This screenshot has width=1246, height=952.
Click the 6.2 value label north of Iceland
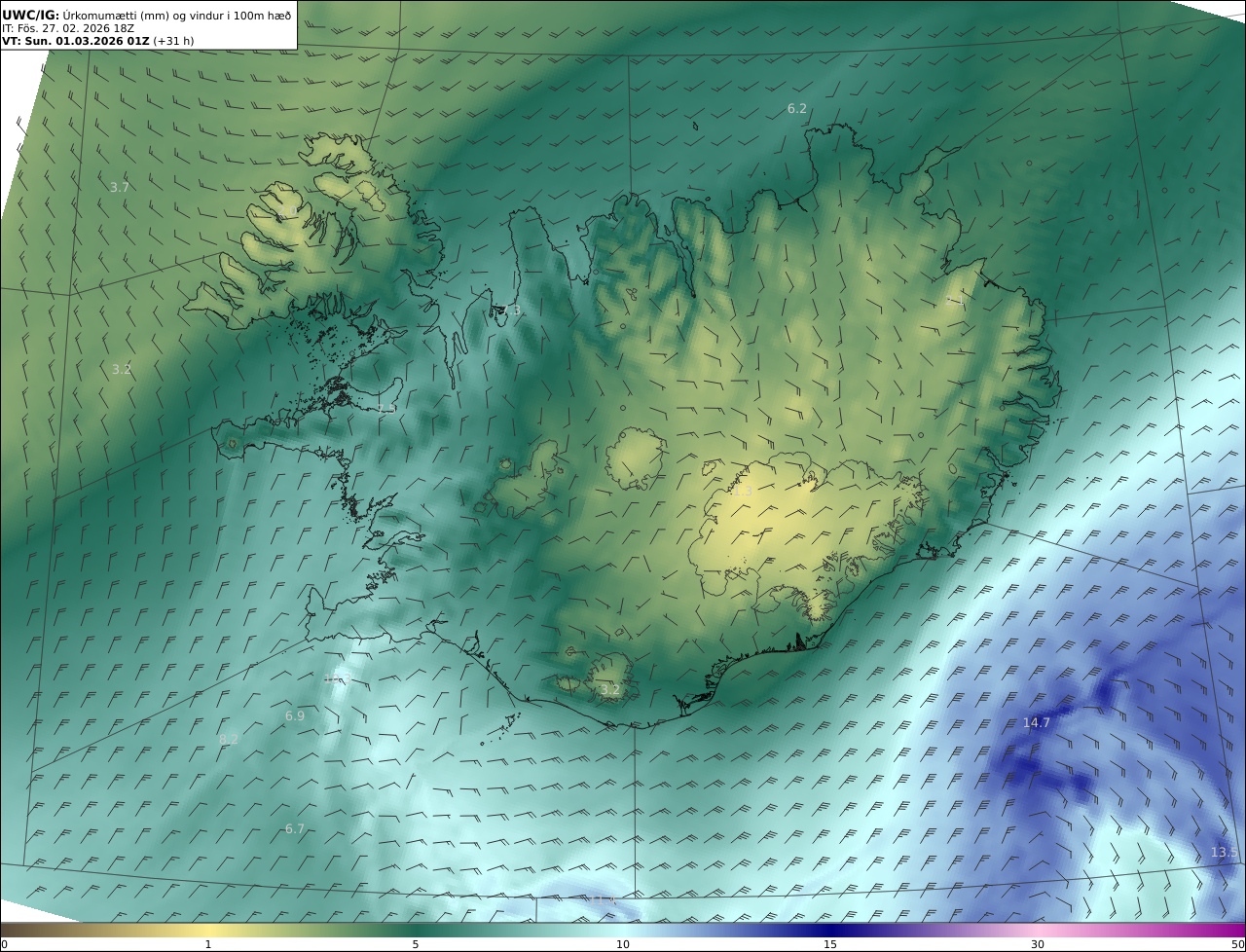click(x=797, y=109)
